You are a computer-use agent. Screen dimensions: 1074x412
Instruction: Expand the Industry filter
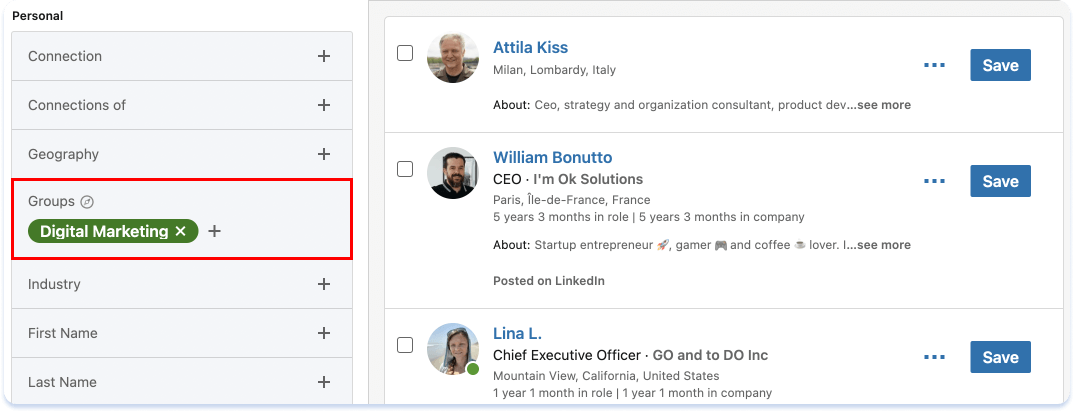tap(323, 284)
